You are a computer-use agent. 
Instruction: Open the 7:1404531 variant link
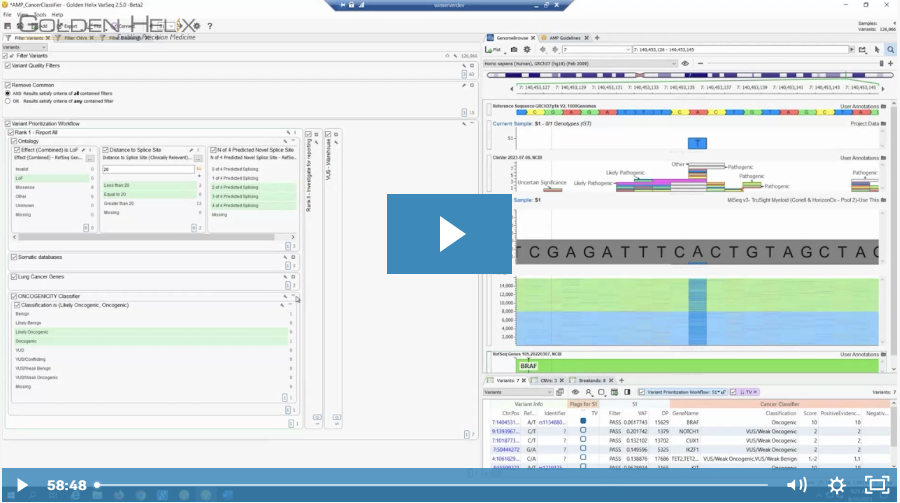tap(506, 423)
